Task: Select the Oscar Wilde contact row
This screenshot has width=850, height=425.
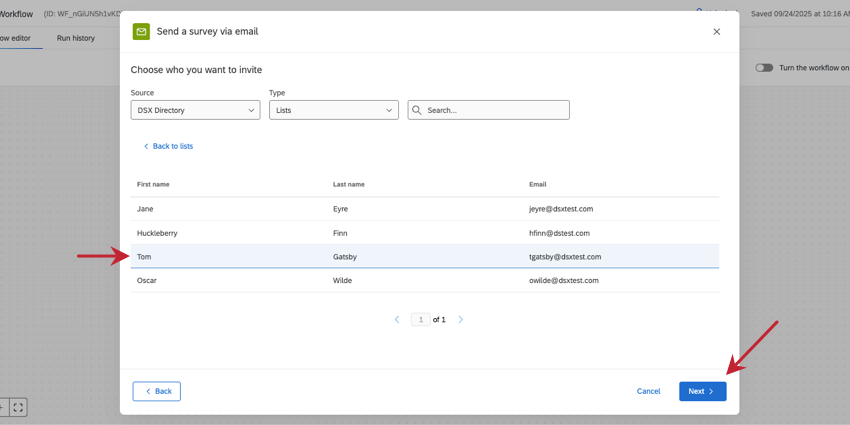Action: 424,281
